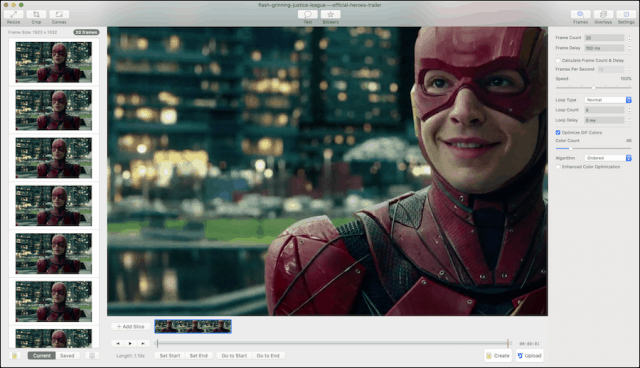Image resolution: width=640 pixels, height=368 pixels.
Task: Show the Overlays panel
Action: pos(603,14)
